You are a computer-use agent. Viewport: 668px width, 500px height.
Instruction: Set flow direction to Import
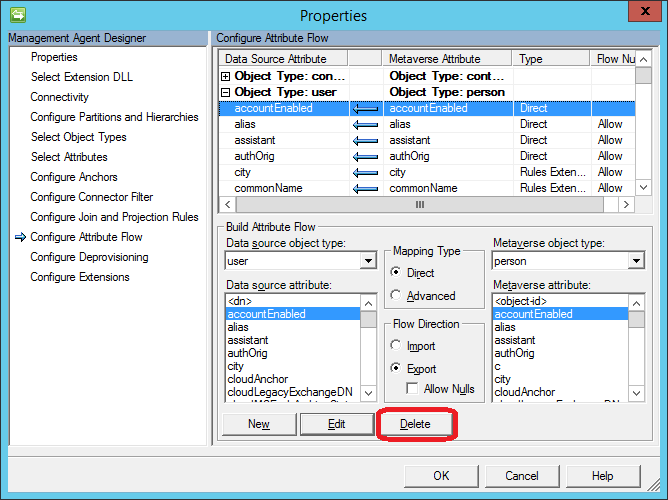coord(399,345)
